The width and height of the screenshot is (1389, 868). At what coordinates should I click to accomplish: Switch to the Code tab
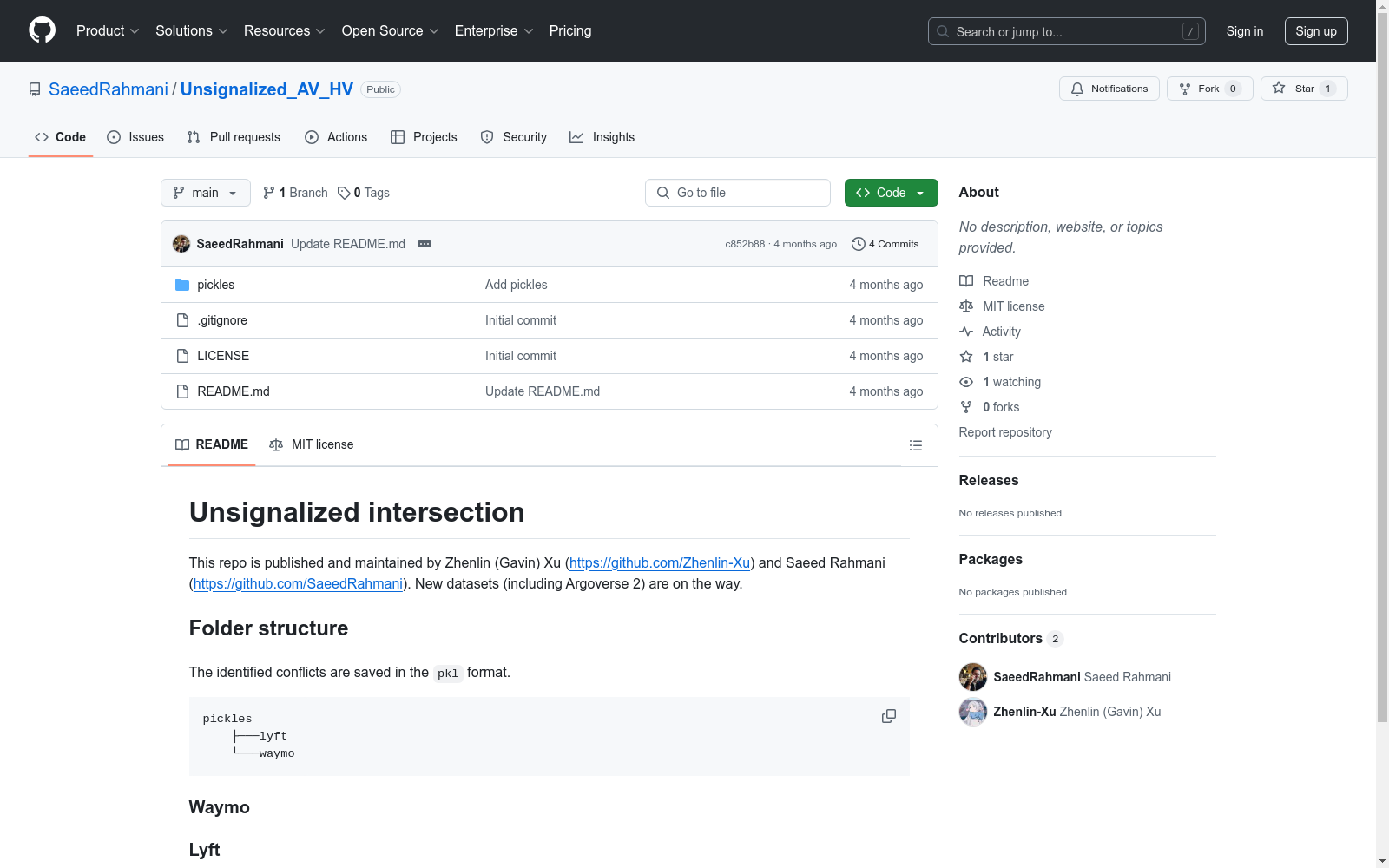61,137
